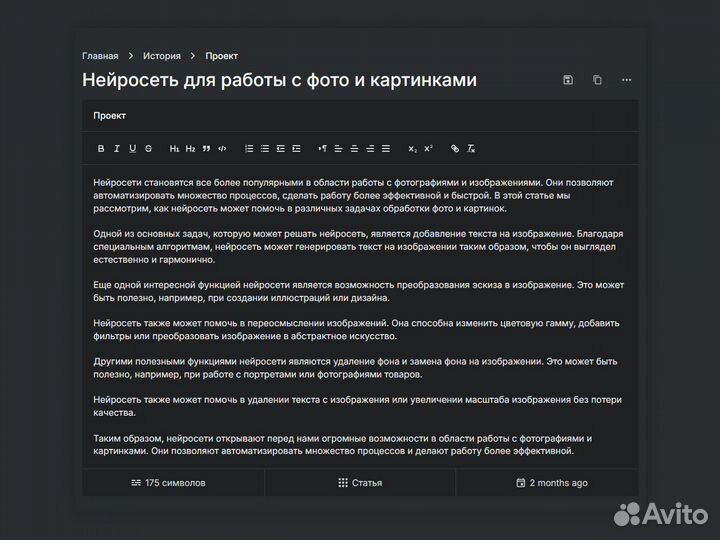Toggle bold formatting
The width and height of the screenshot is (720, 540).
pyautogui.click(x=101, y=148)
